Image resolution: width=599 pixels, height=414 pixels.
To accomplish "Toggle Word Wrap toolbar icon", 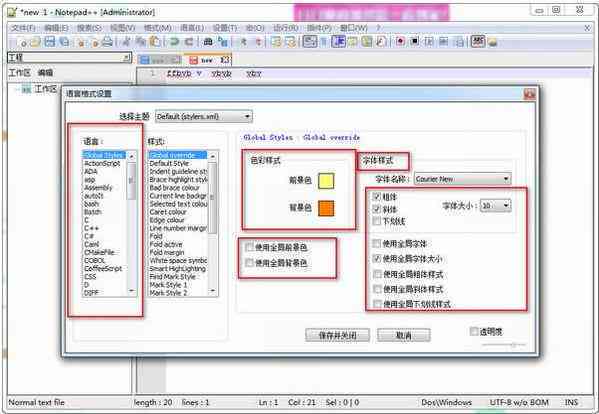I will click(309, 42).
